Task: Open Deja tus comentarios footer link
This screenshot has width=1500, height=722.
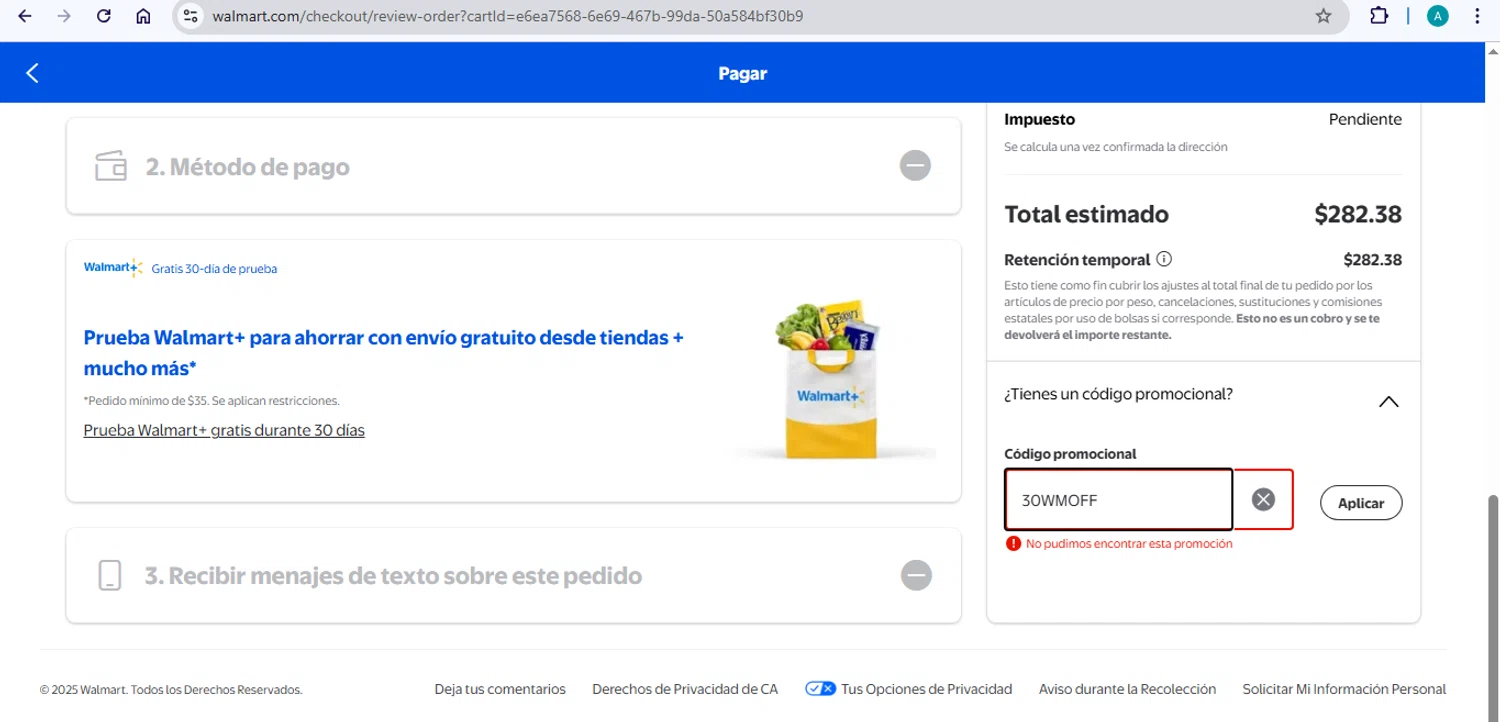Action: pyautogui.click(x=500, y=689)
